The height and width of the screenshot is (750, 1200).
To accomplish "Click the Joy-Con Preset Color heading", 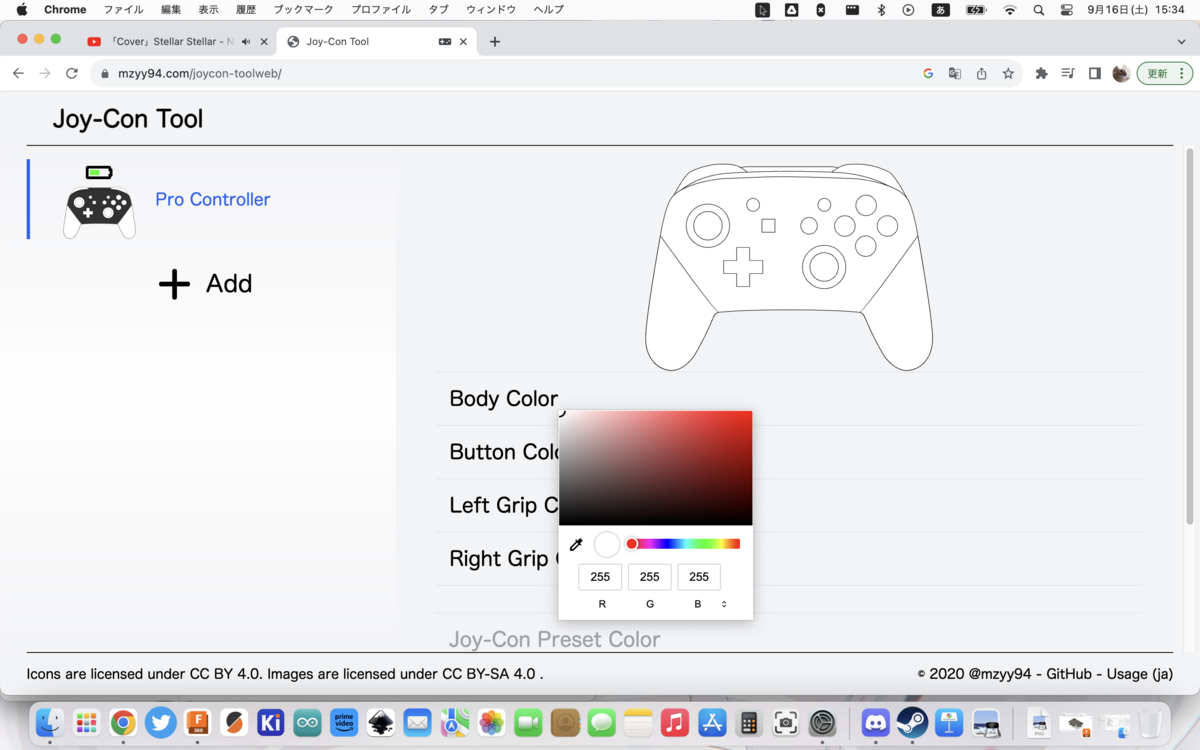I will (x=555, y=639).
